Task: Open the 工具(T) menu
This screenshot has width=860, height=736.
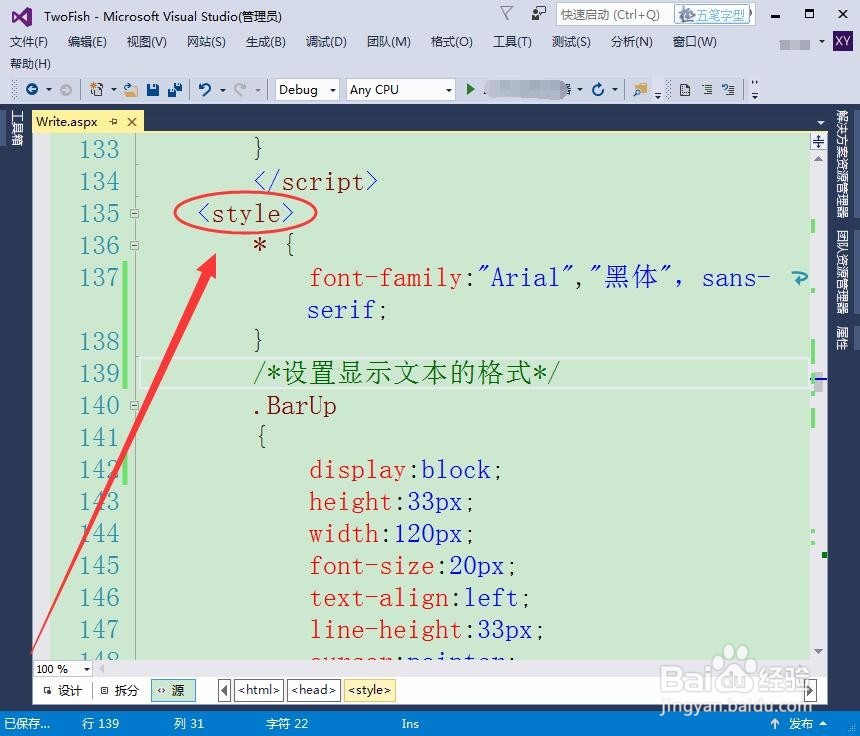Action: [512, 42]
